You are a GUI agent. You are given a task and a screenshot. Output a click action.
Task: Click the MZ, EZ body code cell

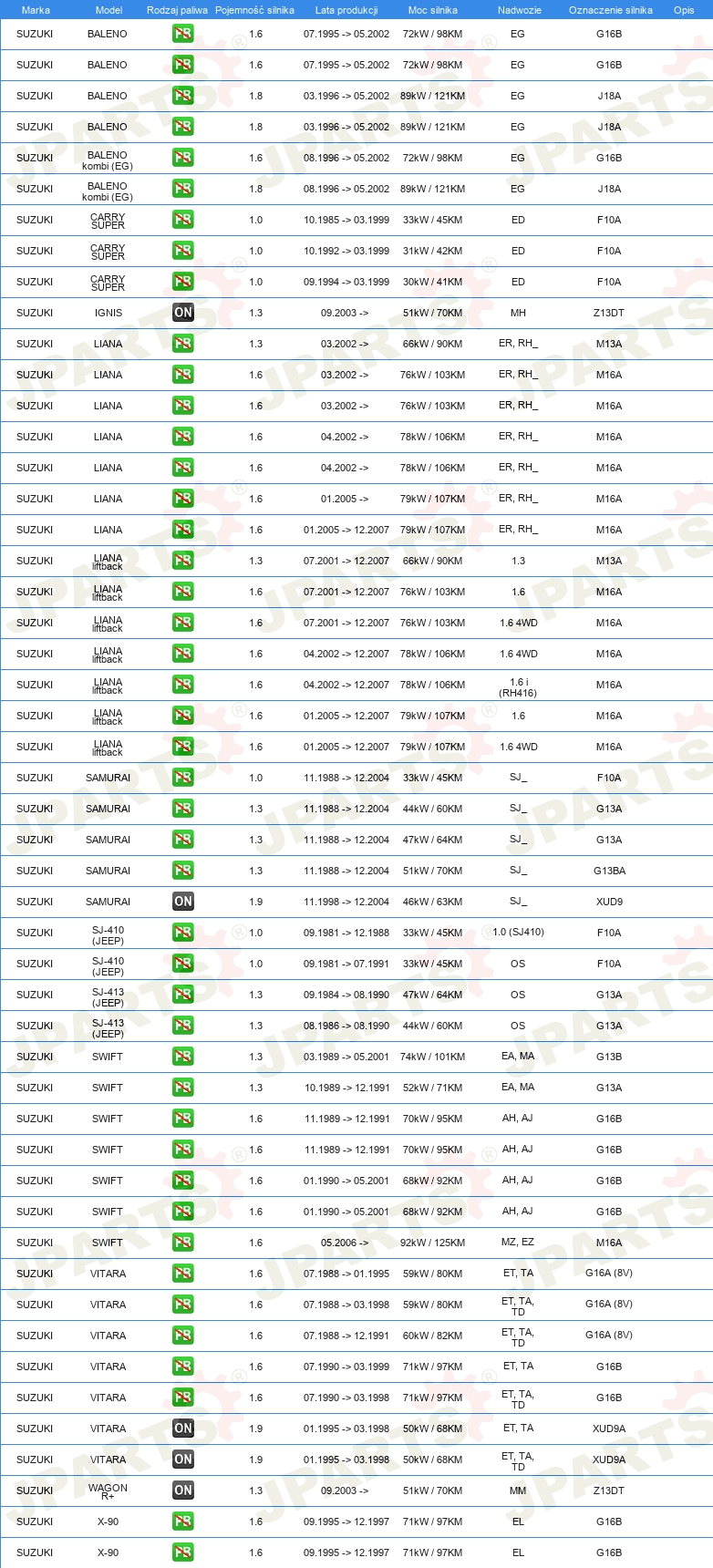(x=518, y=1243)
